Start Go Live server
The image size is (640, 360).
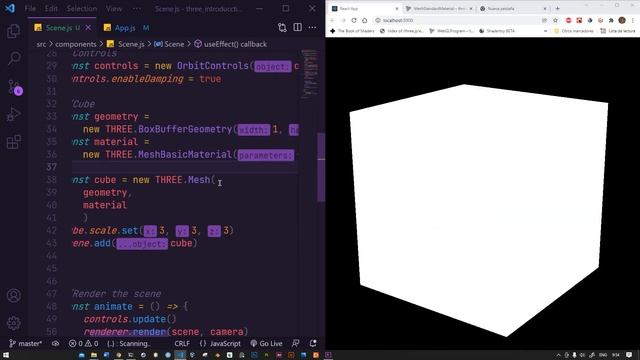click(266, 344)
